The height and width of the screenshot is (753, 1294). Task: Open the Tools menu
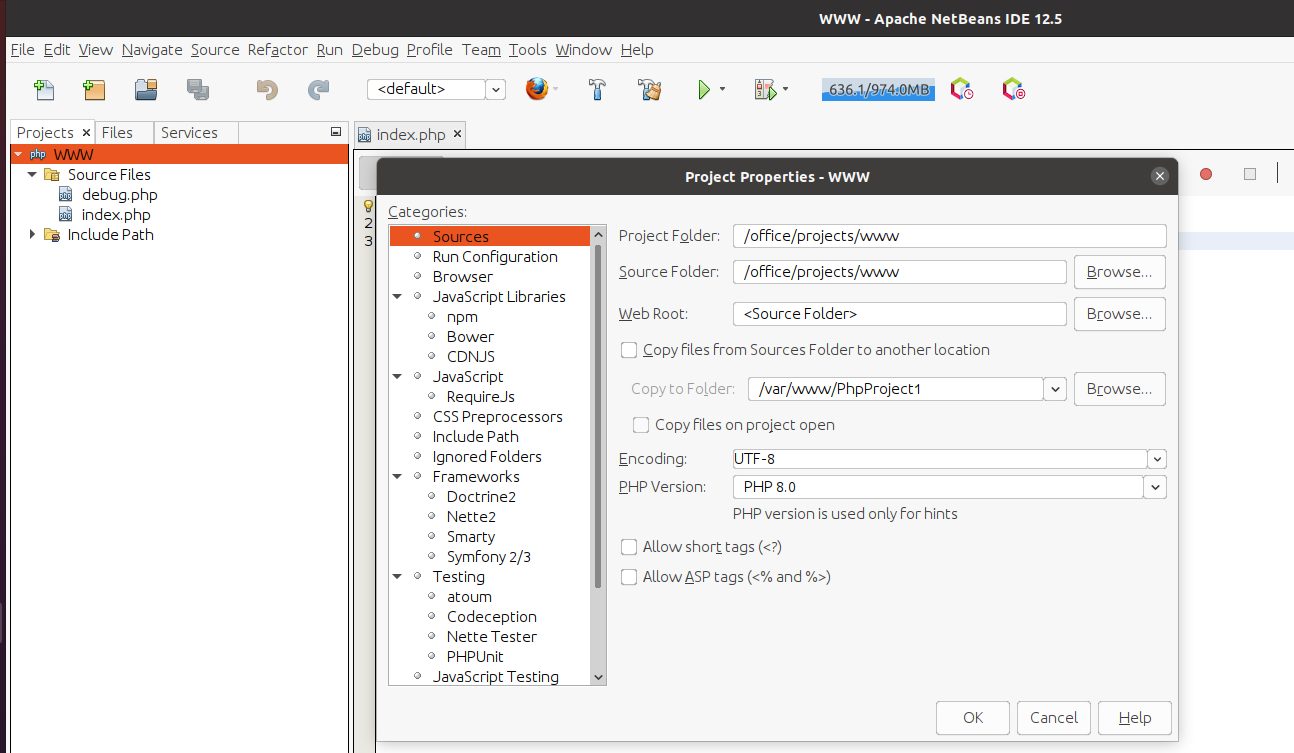[528, 49]
